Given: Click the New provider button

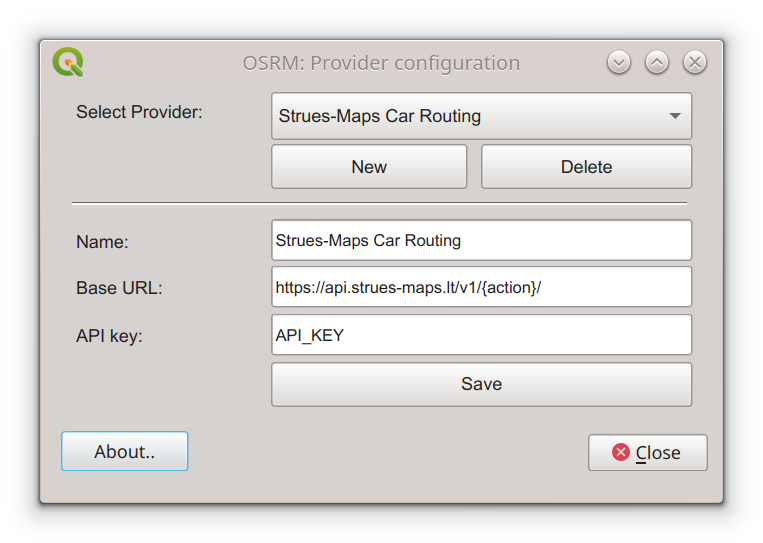Looking at the screenshot, I should click(x=369, y=167).
